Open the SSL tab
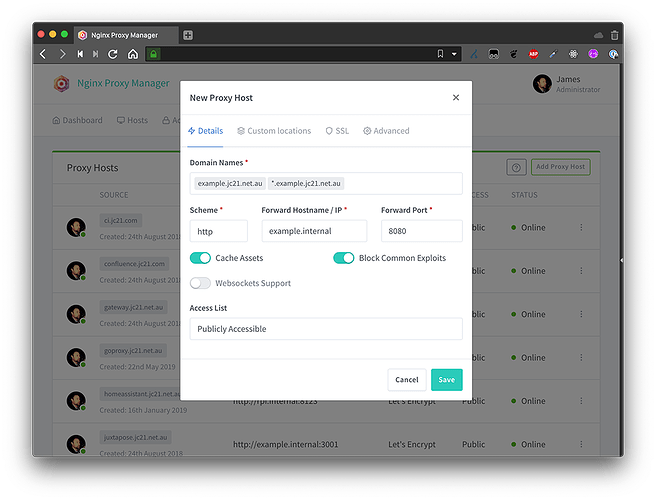Image resolution: width=656 pixels, height=500 pixels. (x=336, y=131)
